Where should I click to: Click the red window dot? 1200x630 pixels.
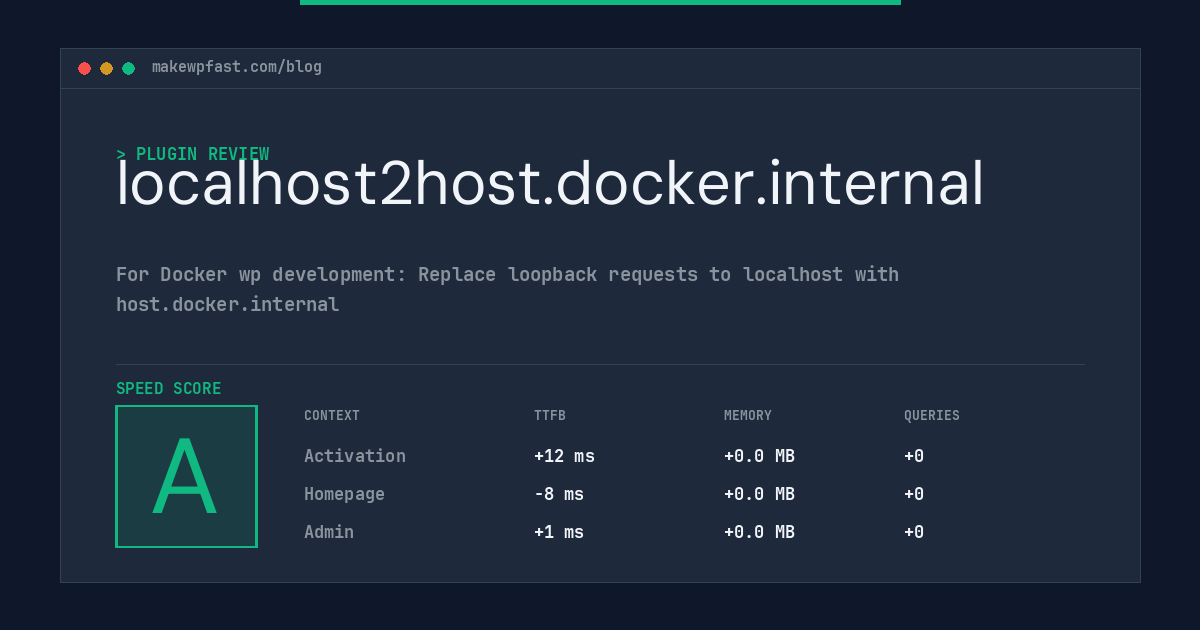point(84,68)
